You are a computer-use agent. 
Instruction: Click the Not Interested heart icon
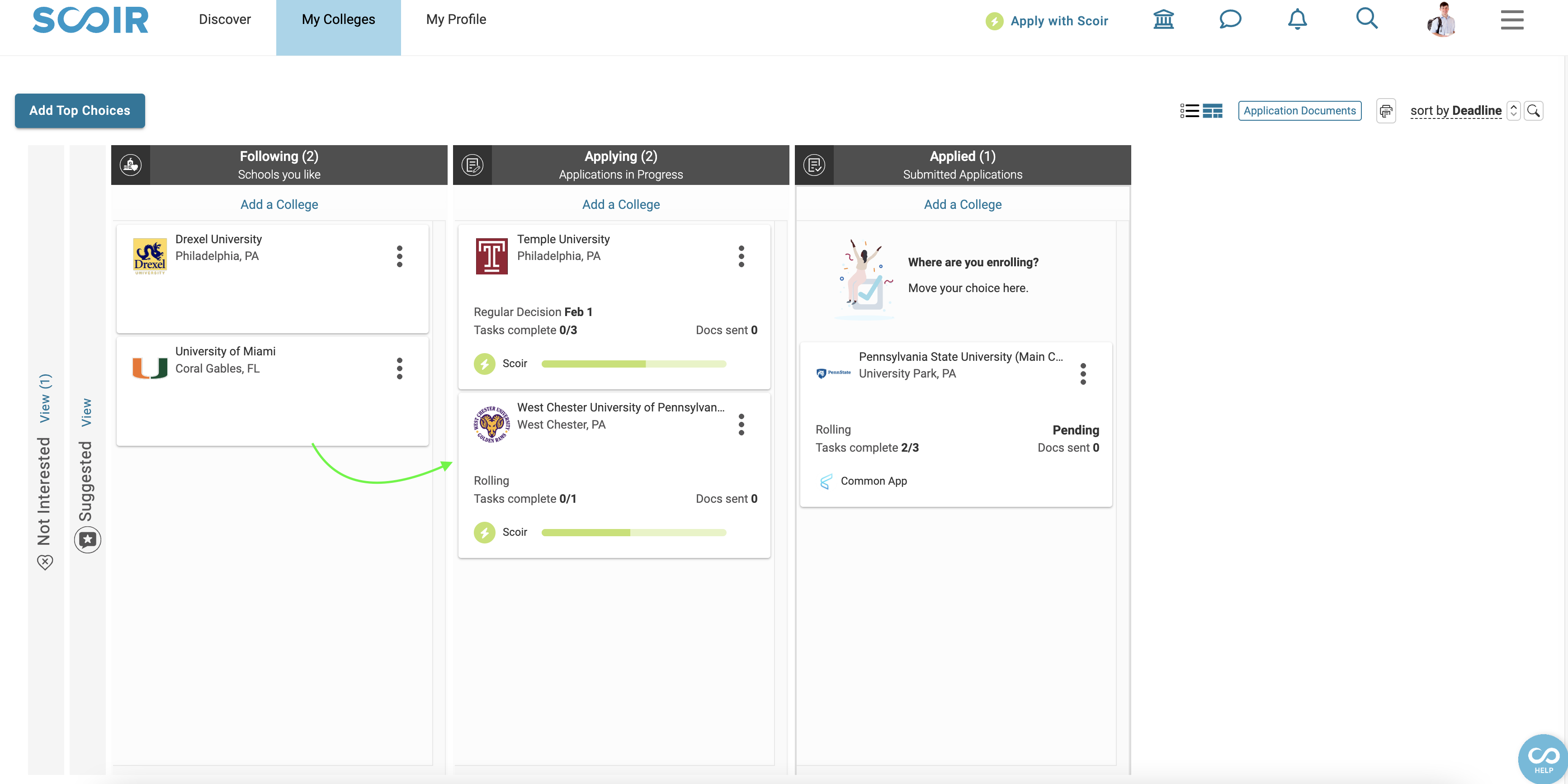click(x=45, y=562)
